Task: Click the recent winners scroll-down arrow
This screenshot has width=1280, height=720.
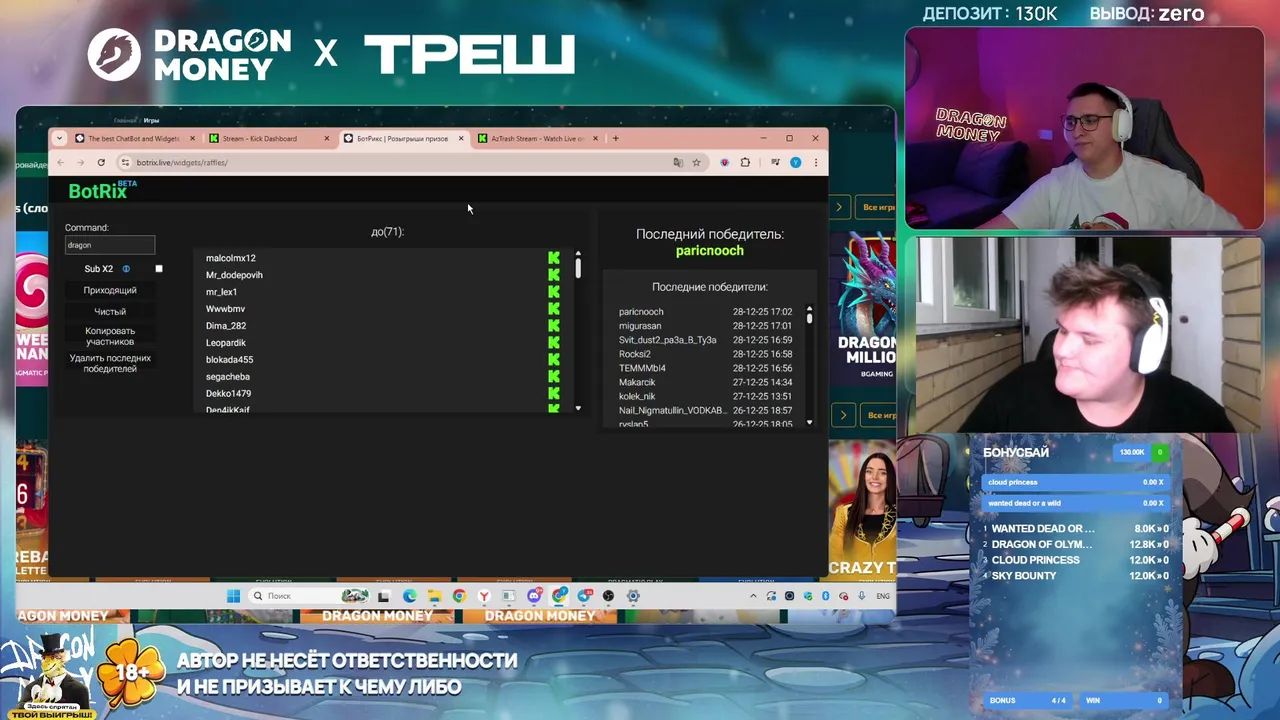Action: [809, 423]
